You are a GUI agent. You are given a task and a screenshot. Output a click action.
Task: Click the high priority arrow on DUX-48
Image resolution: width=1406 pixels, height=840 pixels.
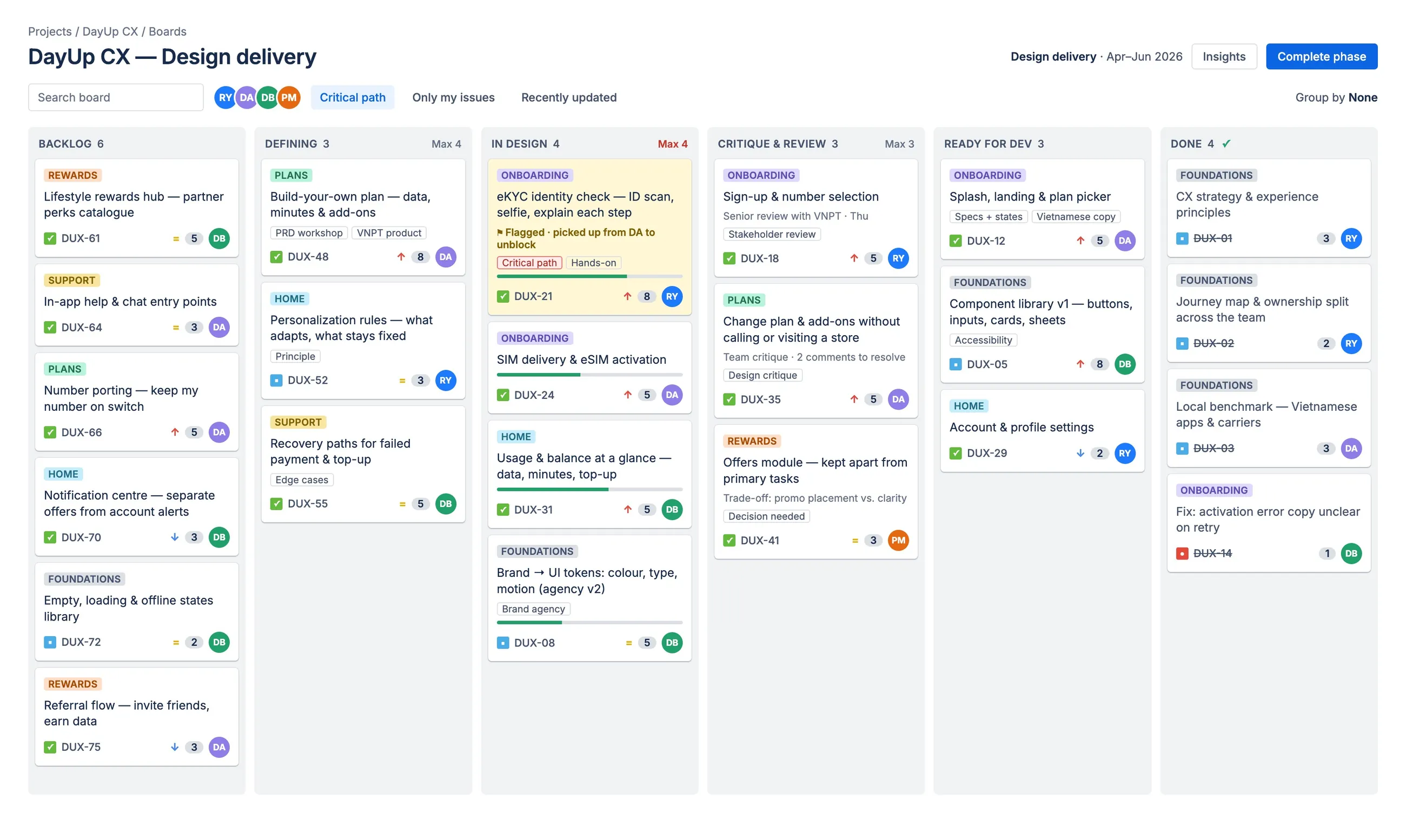(401, 256)
